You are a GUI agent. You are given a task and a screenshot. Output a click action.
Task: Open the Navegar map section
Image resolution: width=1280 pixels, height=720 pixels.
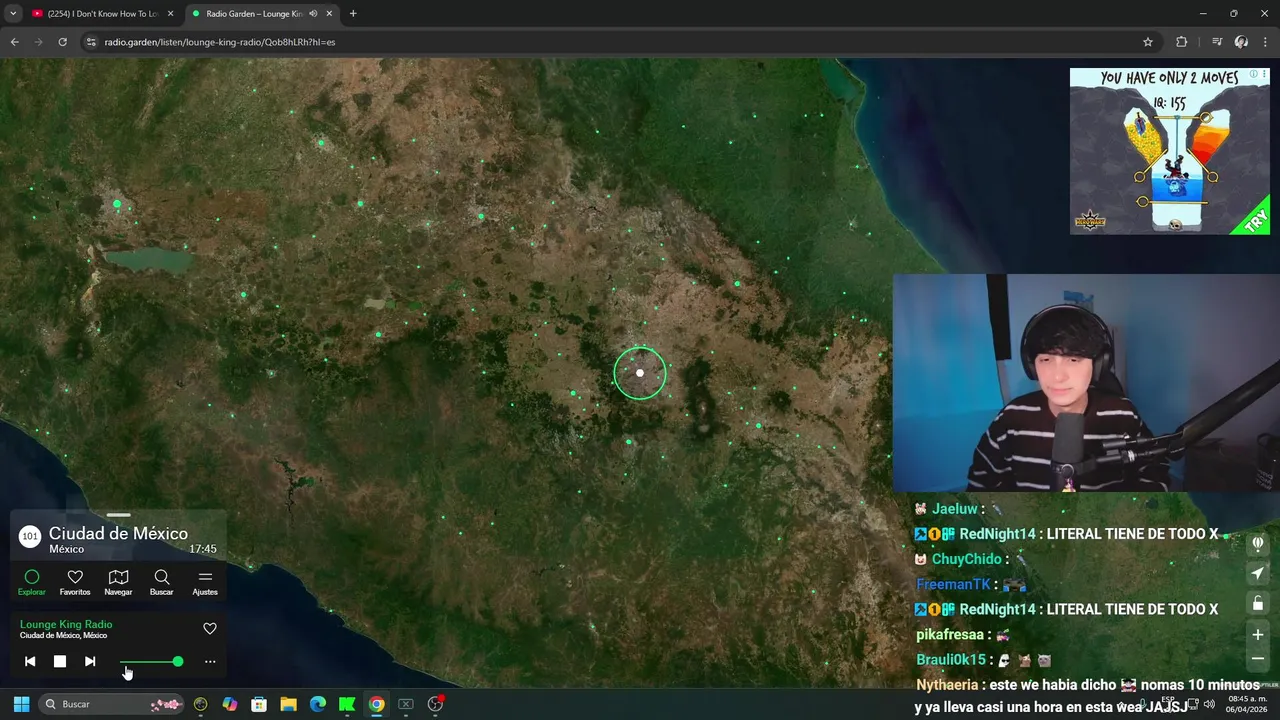point(118,583)
